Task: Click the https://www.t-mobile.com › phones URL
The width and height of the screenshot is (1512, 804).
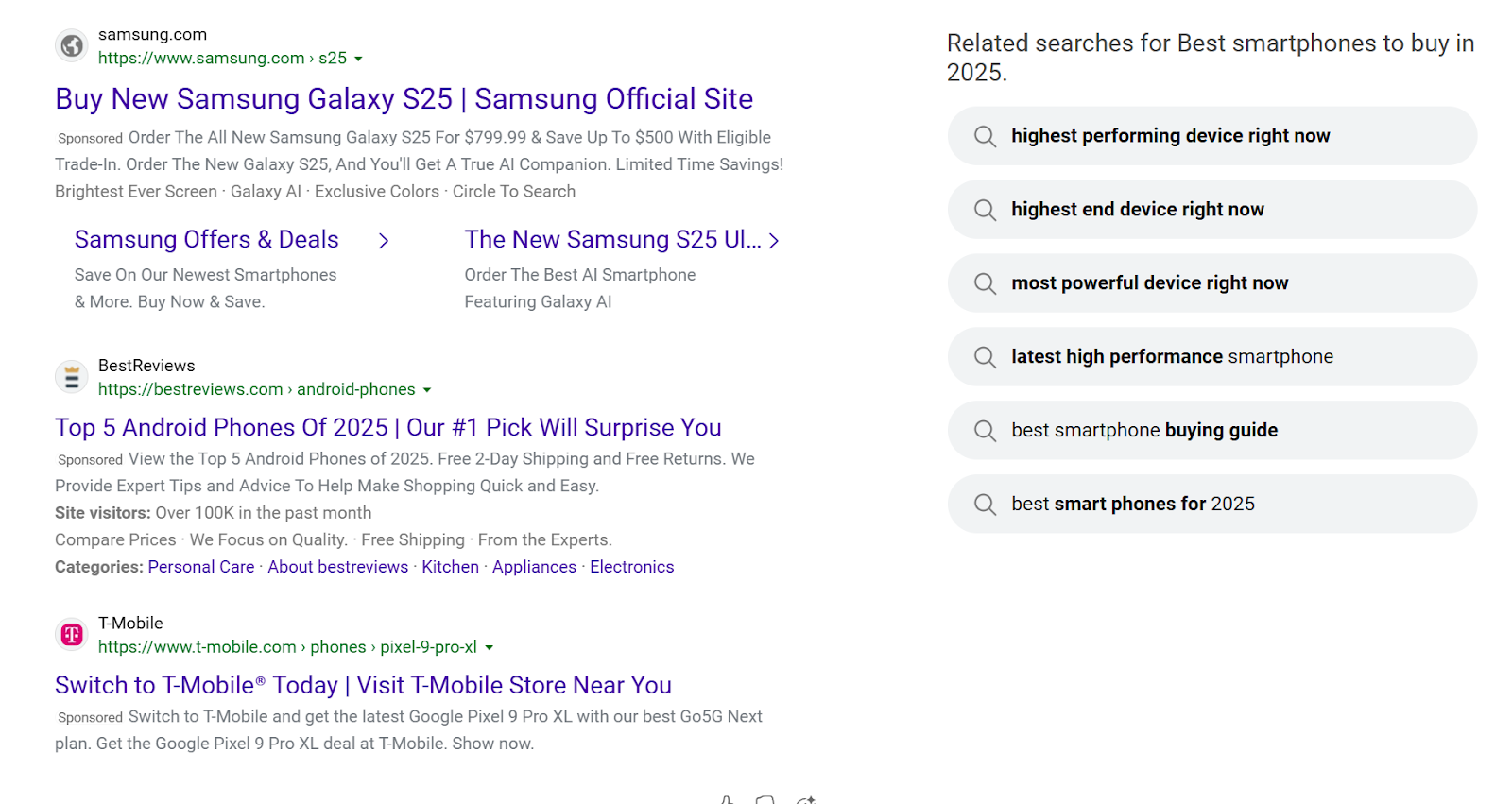Action: (x=287, y=647)
